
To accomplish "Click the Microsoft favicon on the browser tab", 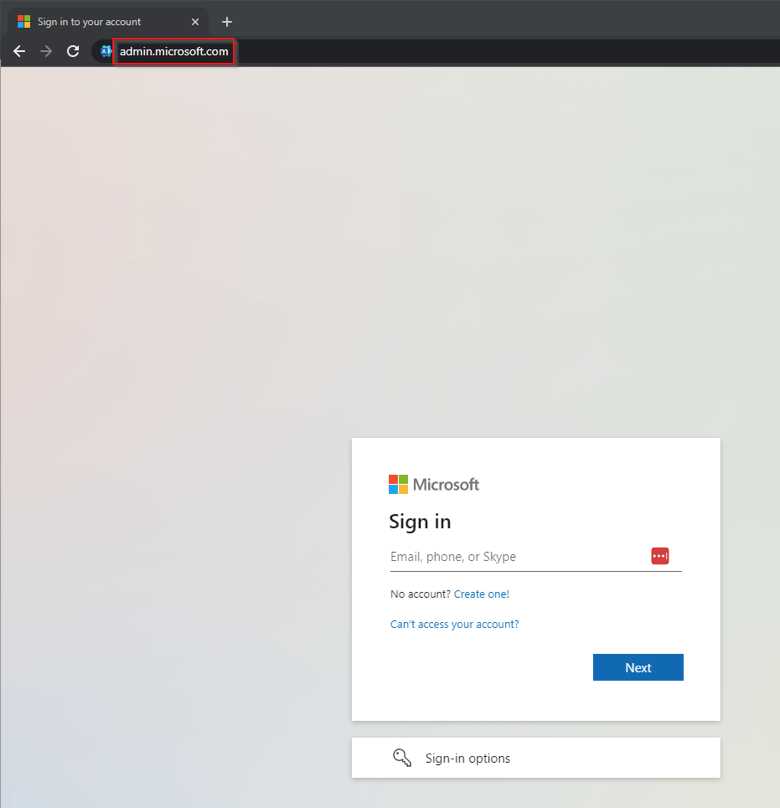I will click(x=24, y=22).
